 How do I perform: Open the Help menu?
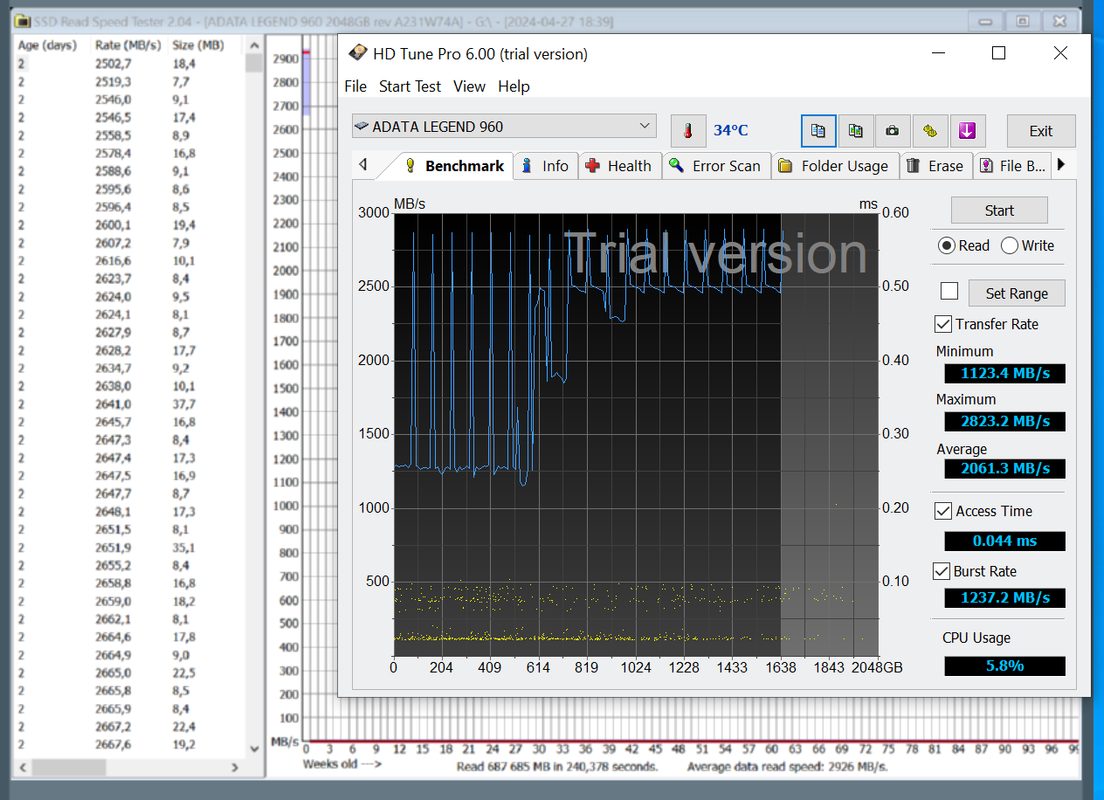(x=513, y=86)
